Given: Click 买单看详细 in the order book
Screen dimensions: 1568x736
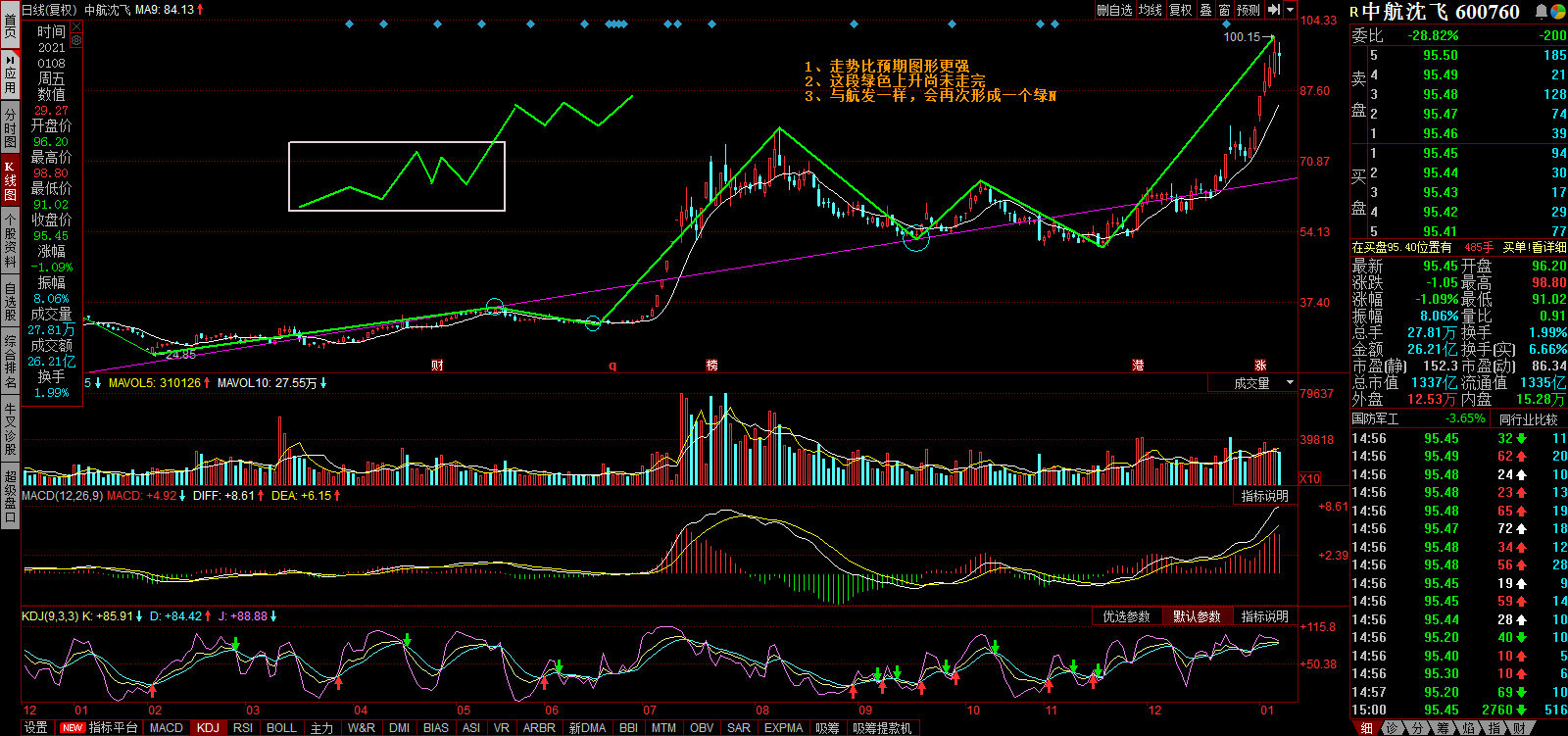Looking at the screenshot, I should (x=1535, y=248).
